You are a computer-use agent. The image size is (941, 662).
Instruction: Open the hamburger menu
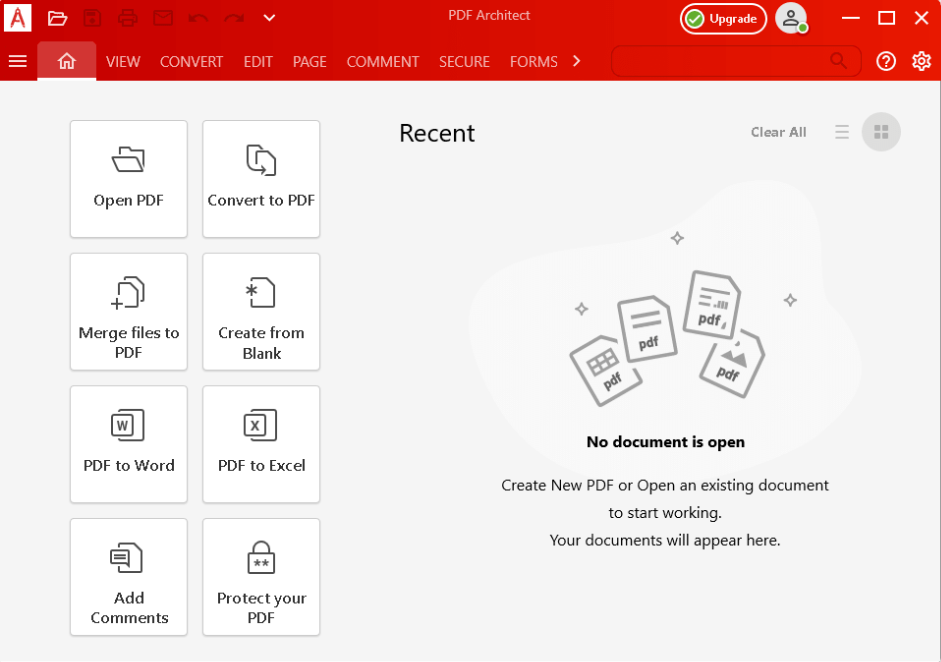[18, 61]
